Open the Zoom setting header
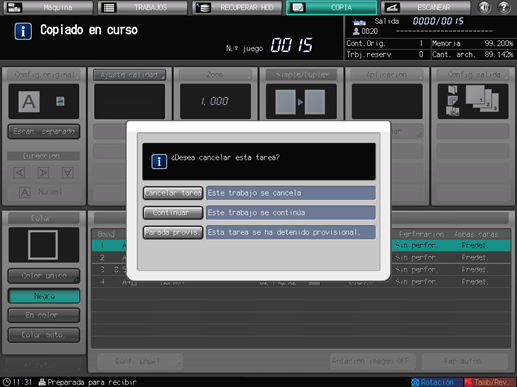Viewport: 517px width, 387px height. coord(215,75)
